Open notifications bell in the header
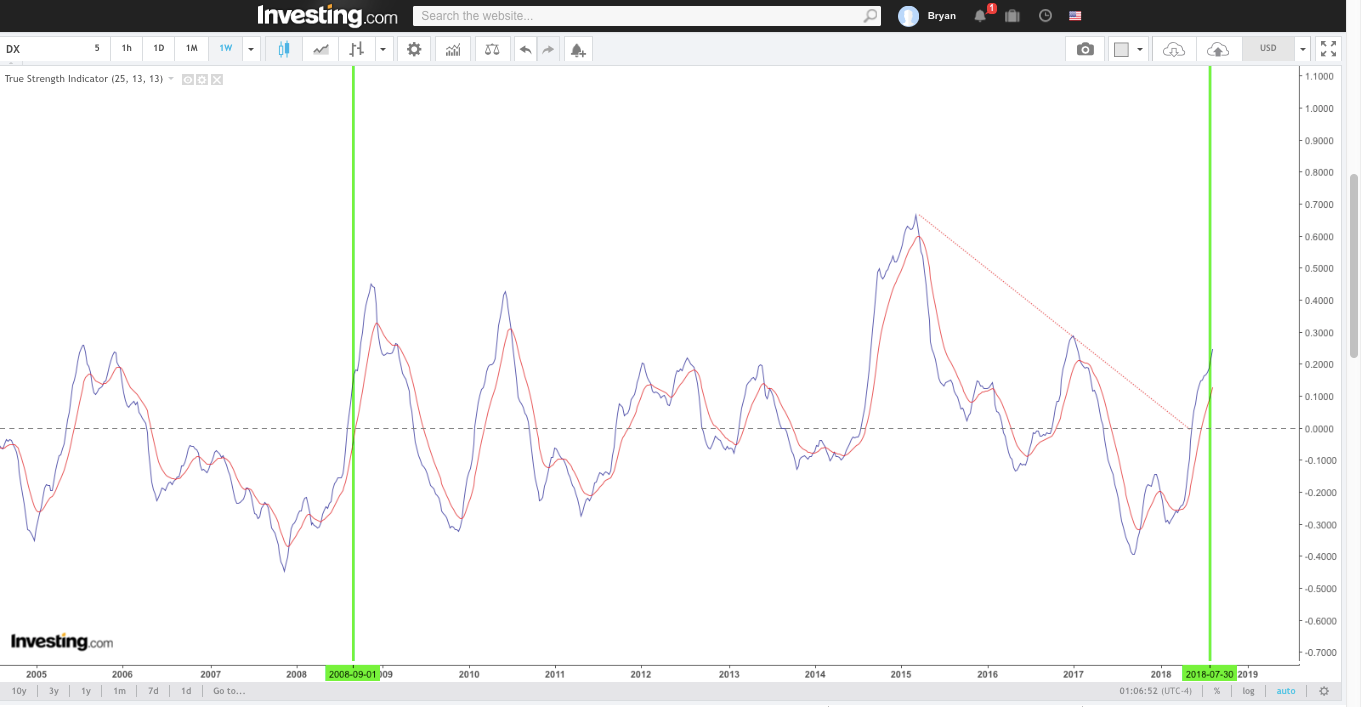This screenshot has height=707, width=1361. pos(980,15)
